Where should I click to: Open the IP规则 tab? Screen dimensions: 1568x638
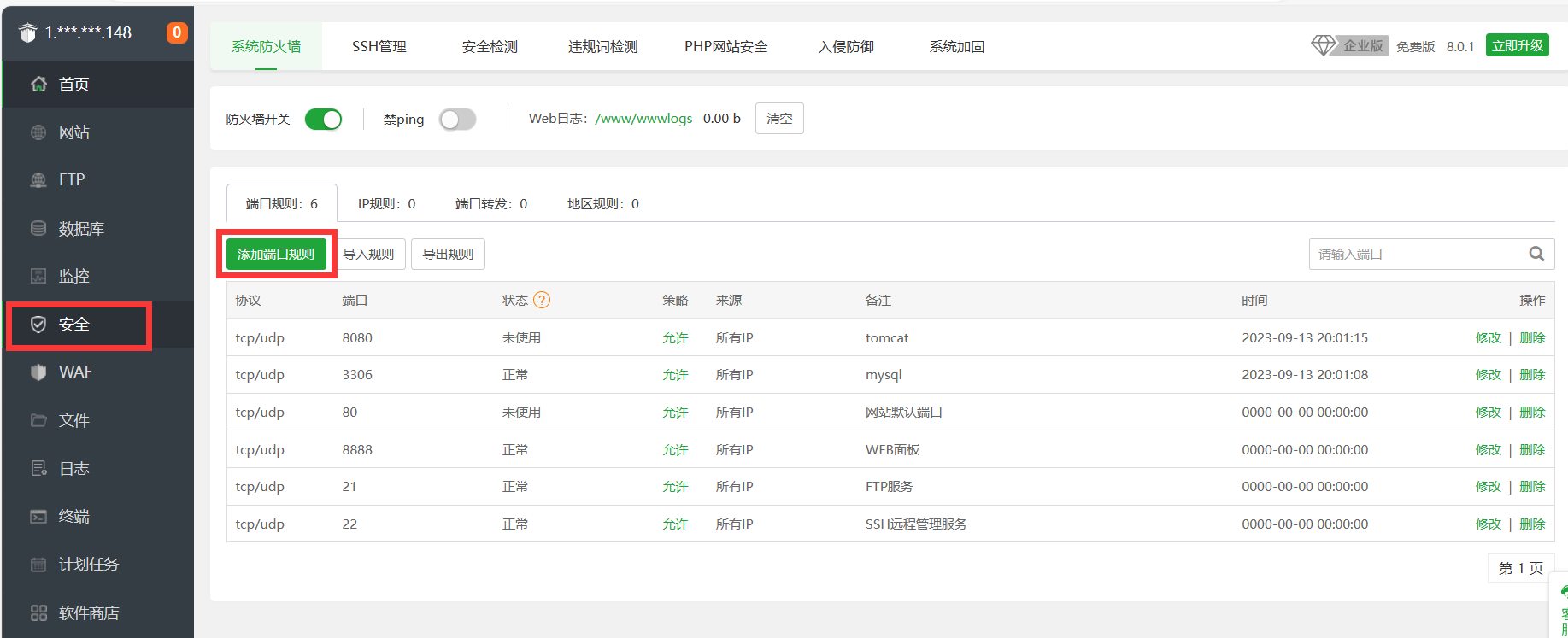point(386,203)
